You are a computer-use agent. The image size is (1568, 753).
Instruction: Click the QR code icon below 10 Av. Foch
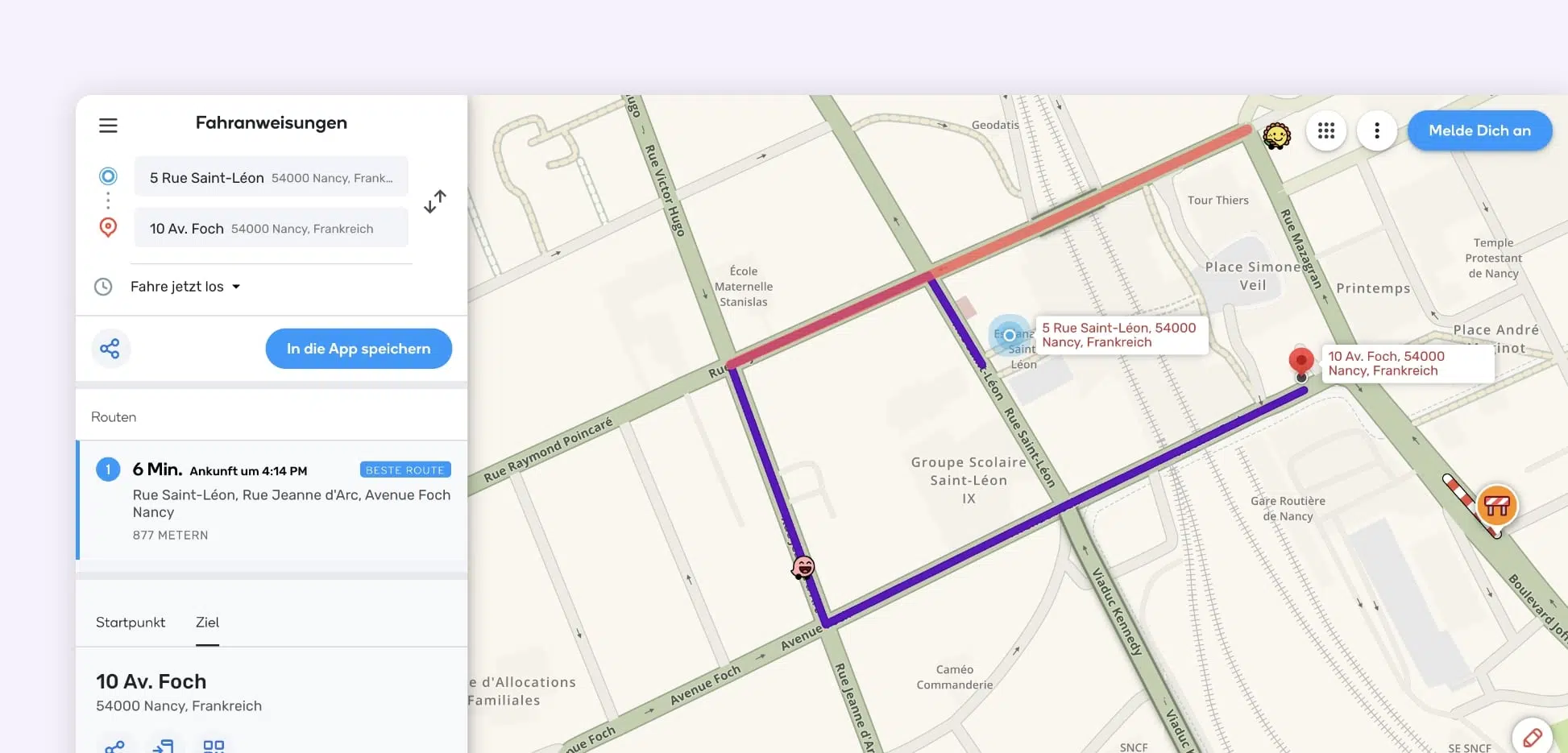click(x=214, y=747)
